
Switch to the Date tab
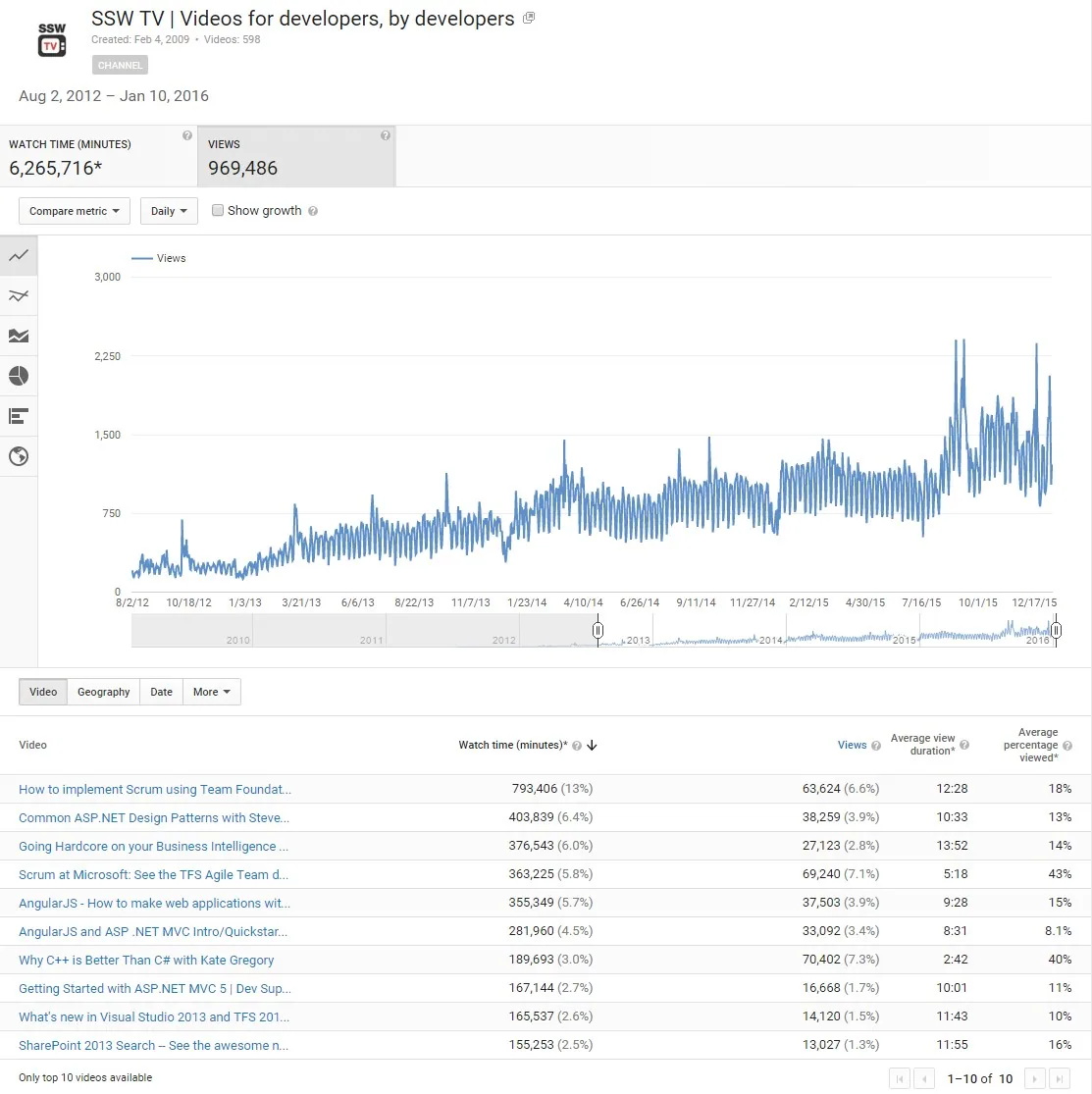(161, 692)
